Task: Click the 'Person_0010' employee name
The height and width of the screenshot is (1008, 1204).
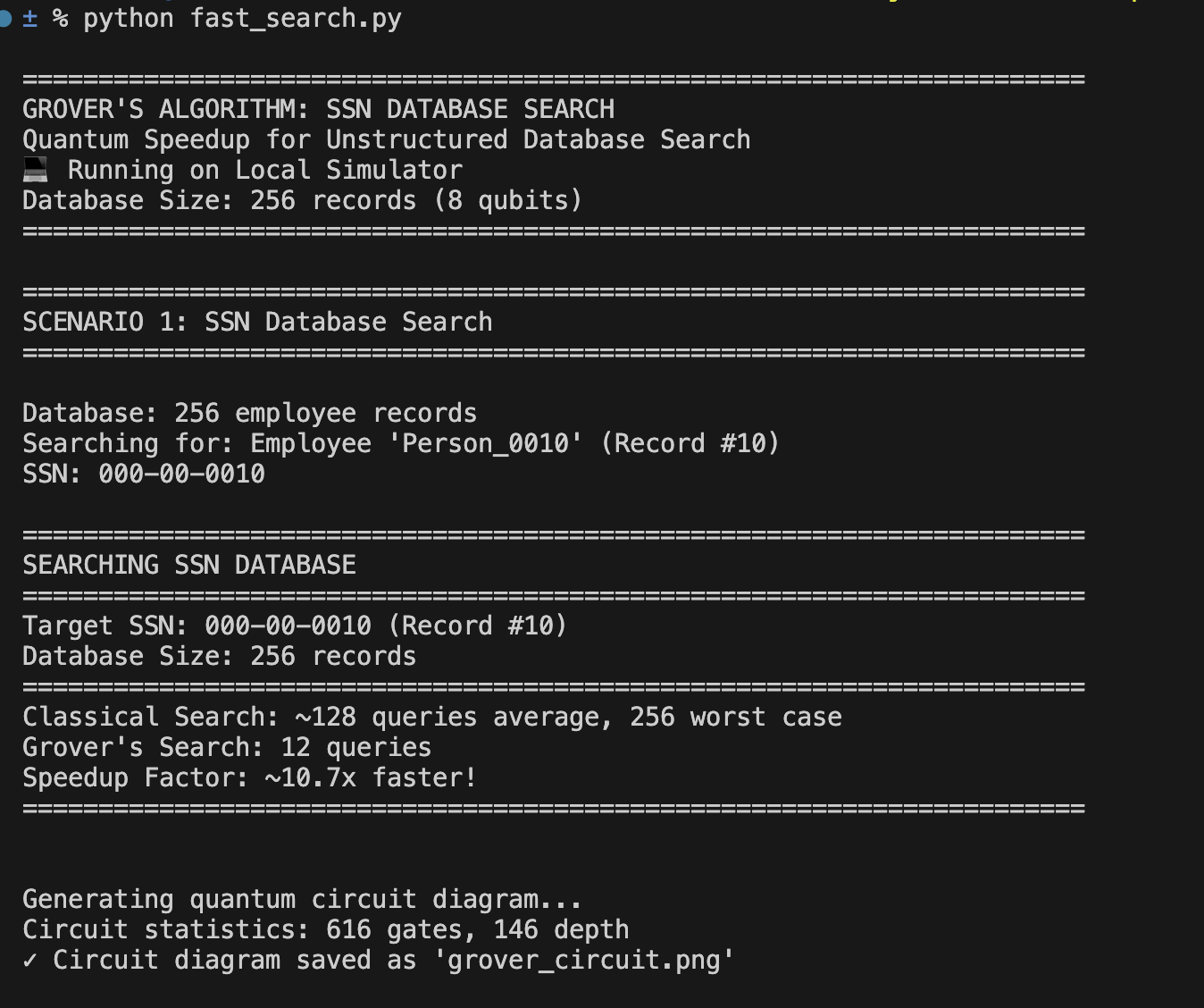Action: tap(486, 443)
